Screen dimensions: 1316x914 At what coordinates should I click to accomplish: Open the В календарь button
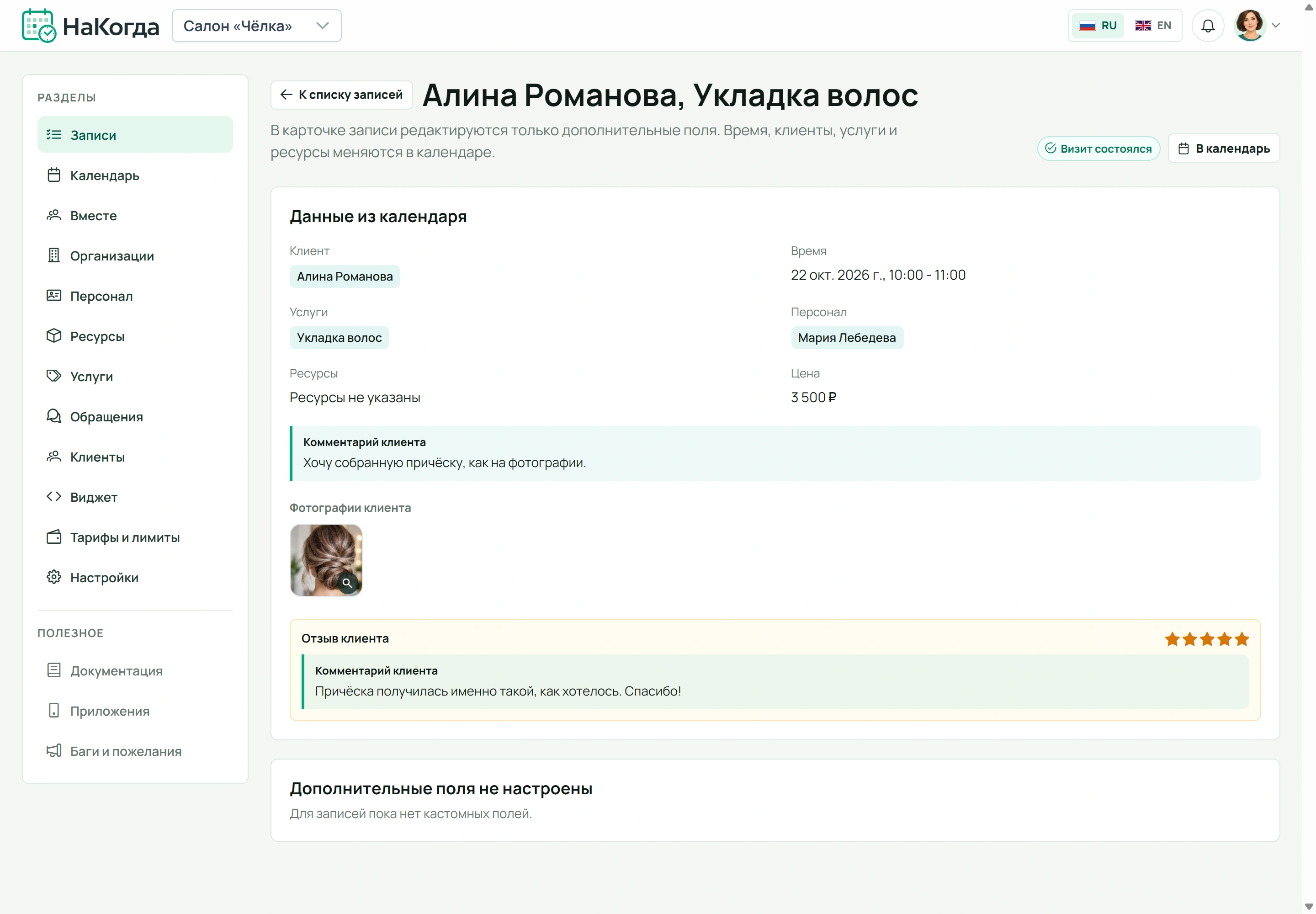click(x=1224, y=149)
